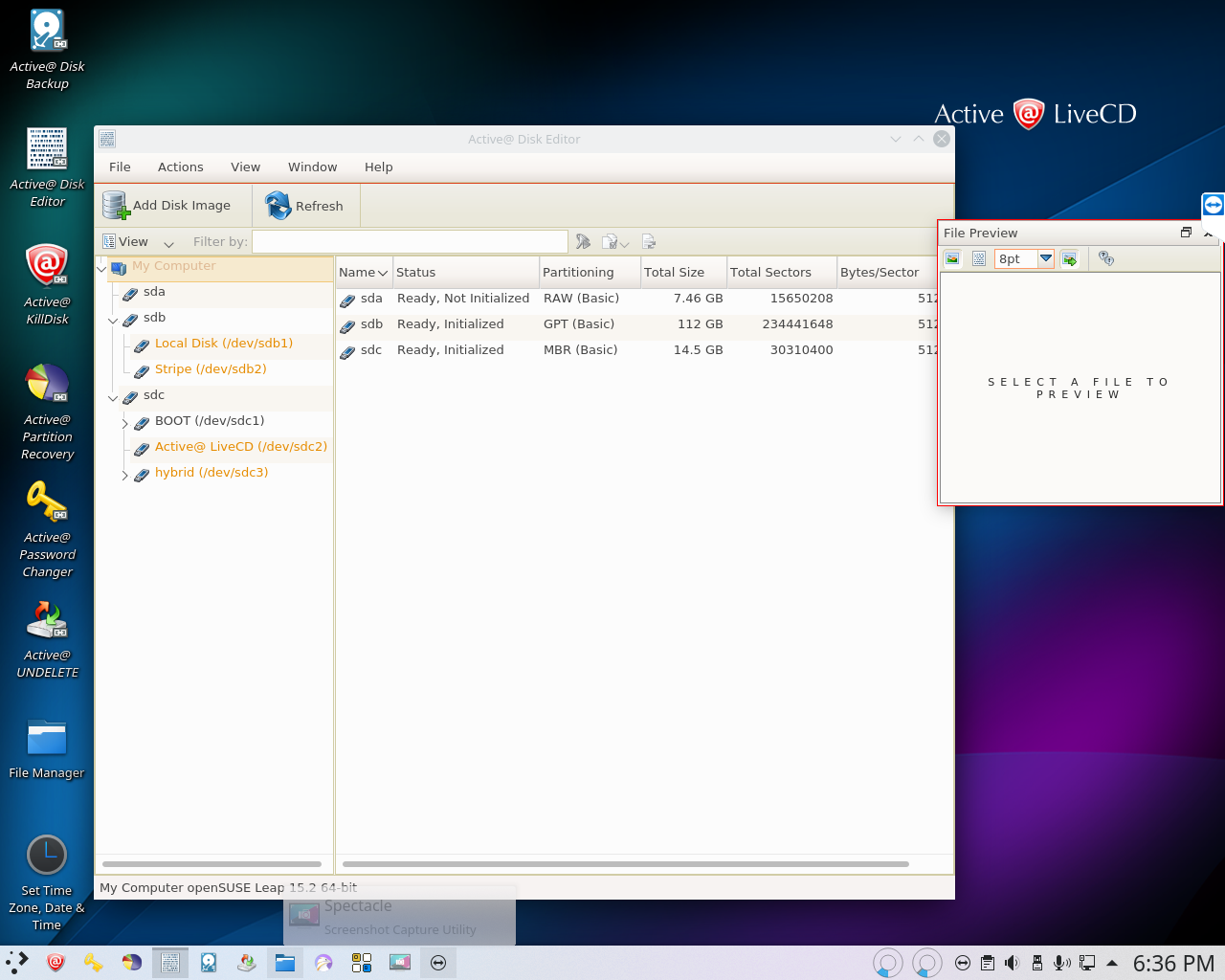Click the clear filter icon beside filter box
Image resolution: width=1225 pixels, height=980 pixels.
click(583, 242)
